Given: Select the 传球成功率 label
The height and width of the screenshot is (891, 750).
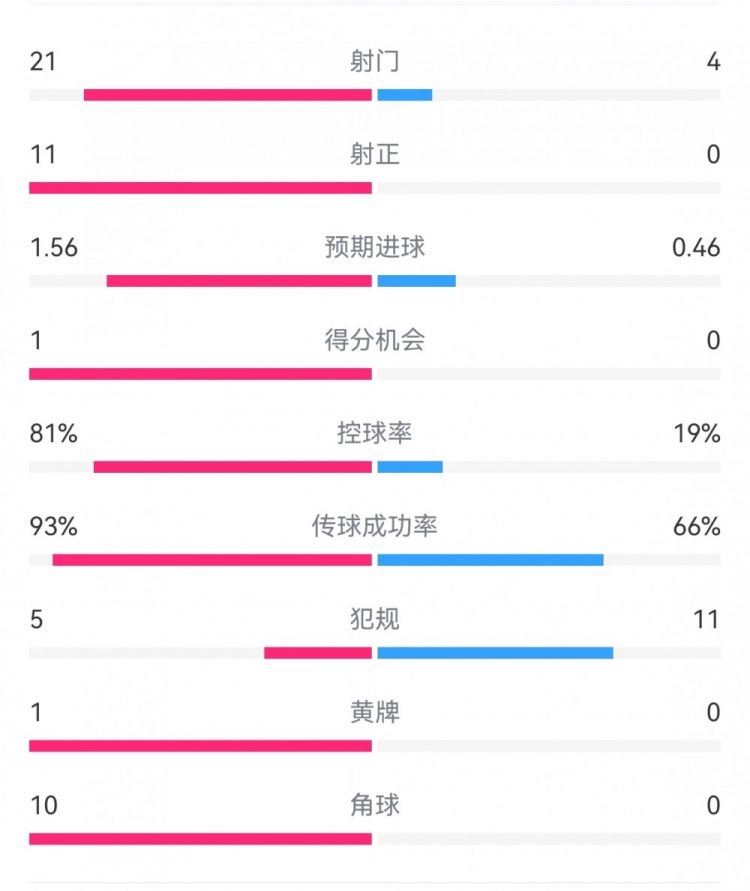Looking at the screenshot, I should (375, 526).
